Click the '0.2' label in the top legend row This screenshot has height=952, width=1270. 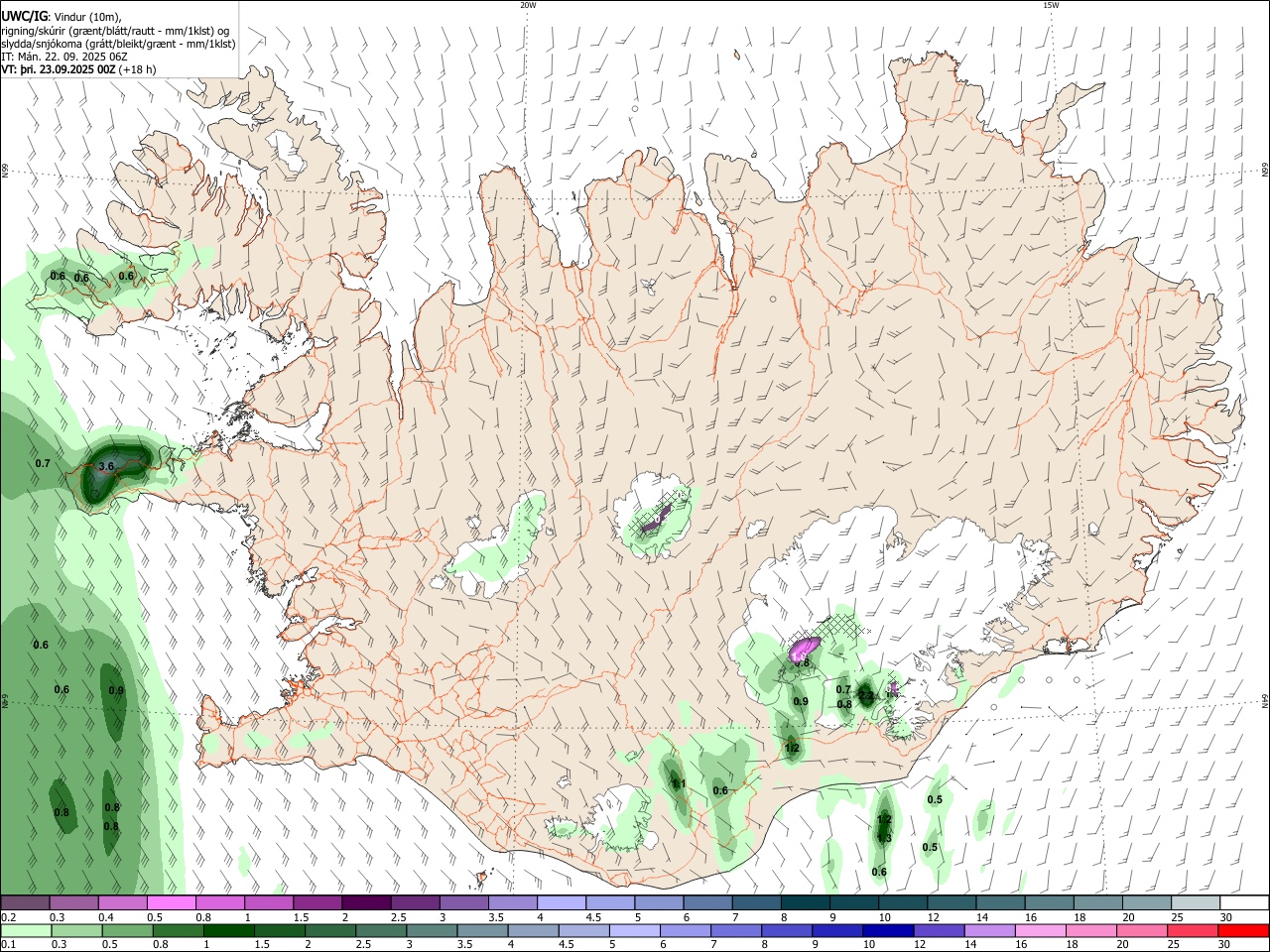coord(7,916)
